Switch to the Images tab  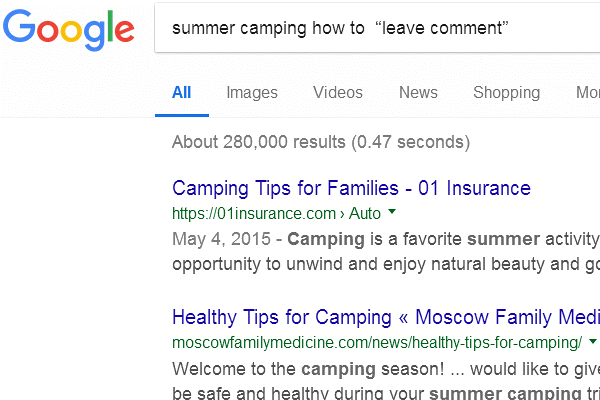coord(252,93)
